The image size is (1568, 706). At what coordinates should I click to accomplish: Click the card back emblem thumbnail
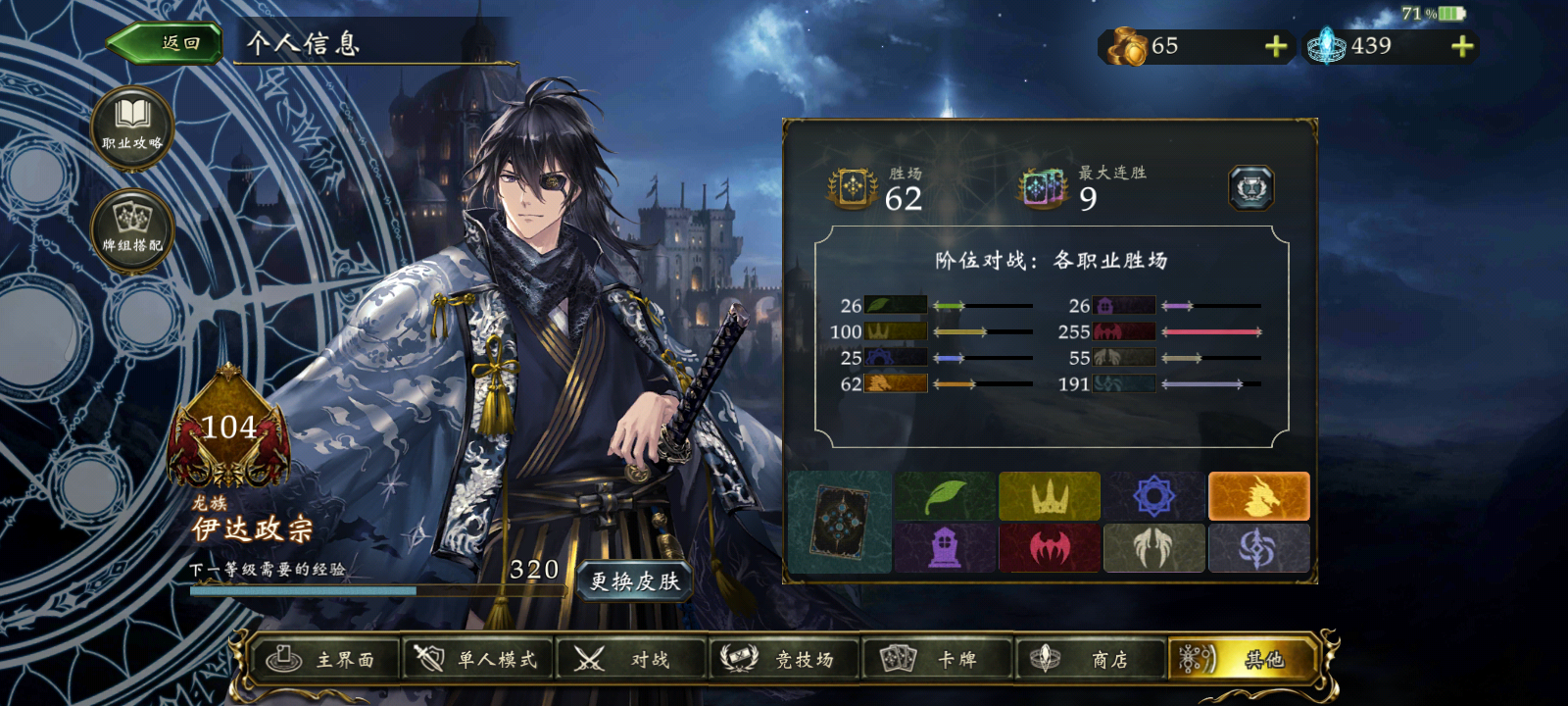(x=839, y=522)
